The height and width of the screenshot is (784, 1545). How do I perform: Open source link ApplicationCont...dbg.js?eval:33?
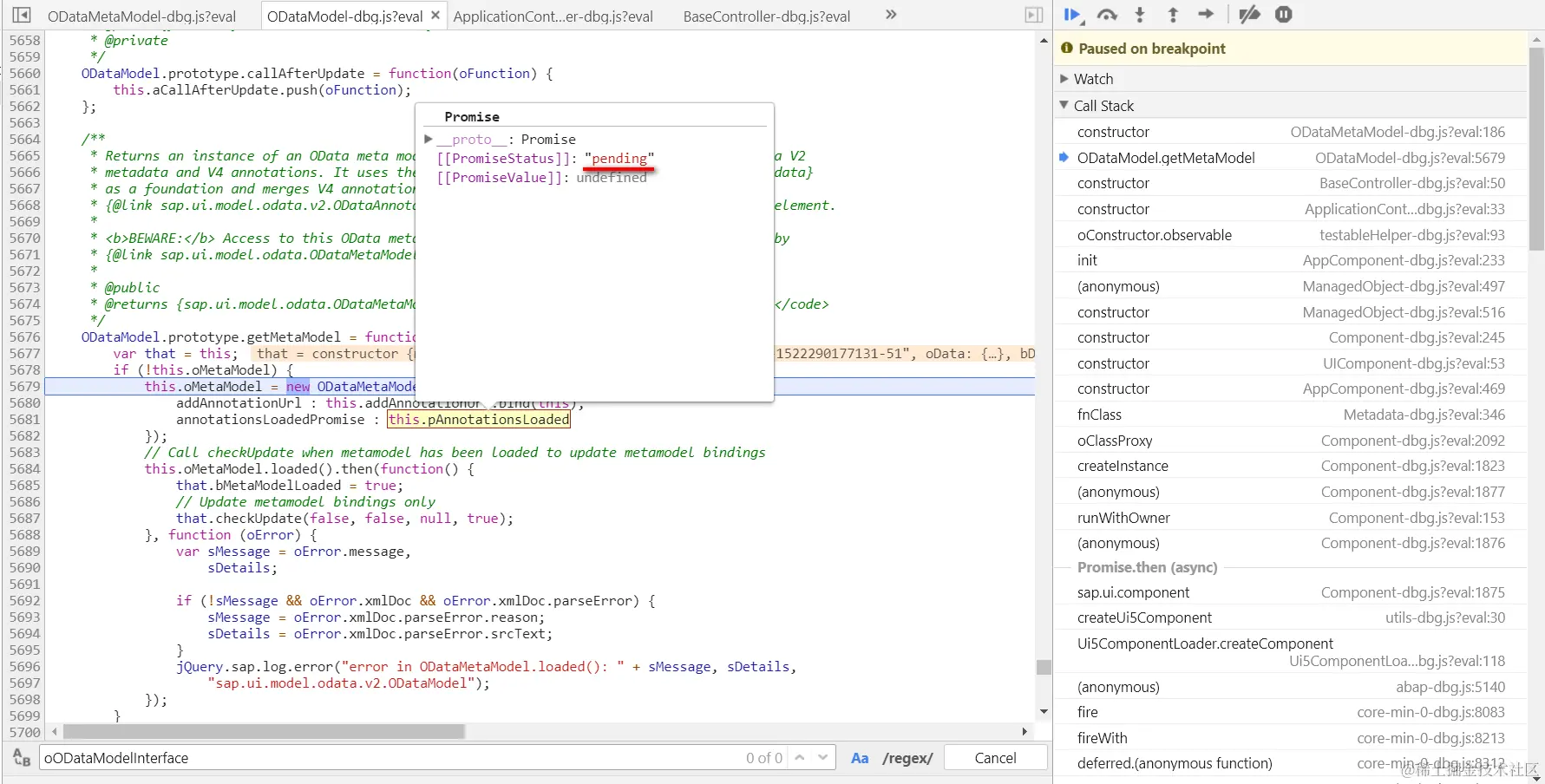click(1404, 209)
